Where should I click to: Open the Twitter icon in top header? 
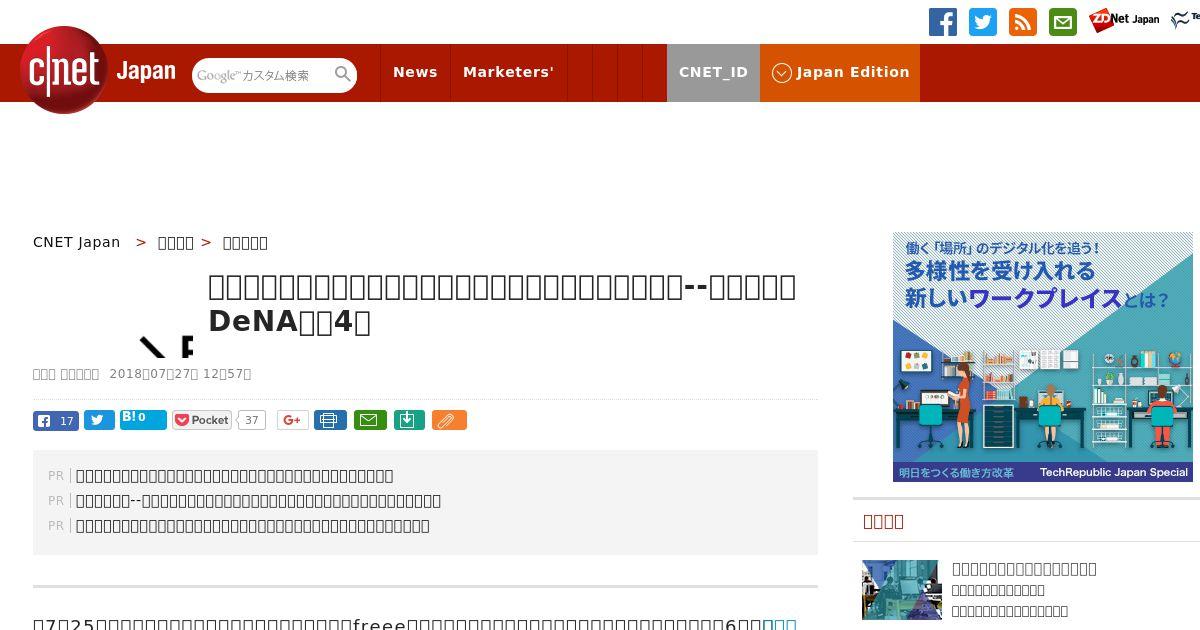coord(983,22)
